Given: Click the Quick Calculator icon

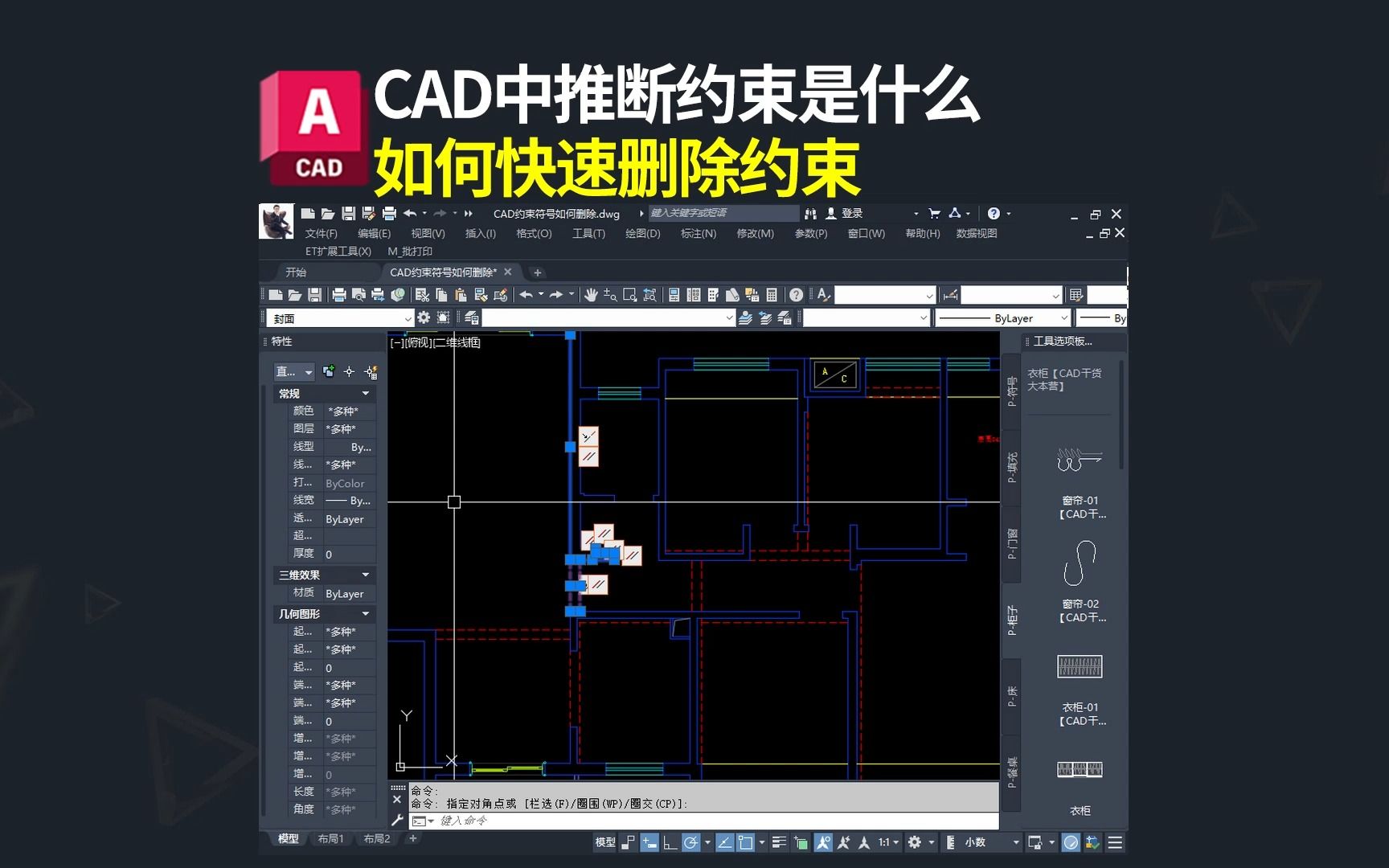Looking at the screenshot, I should pyautogui.click(x=772, y=296).
